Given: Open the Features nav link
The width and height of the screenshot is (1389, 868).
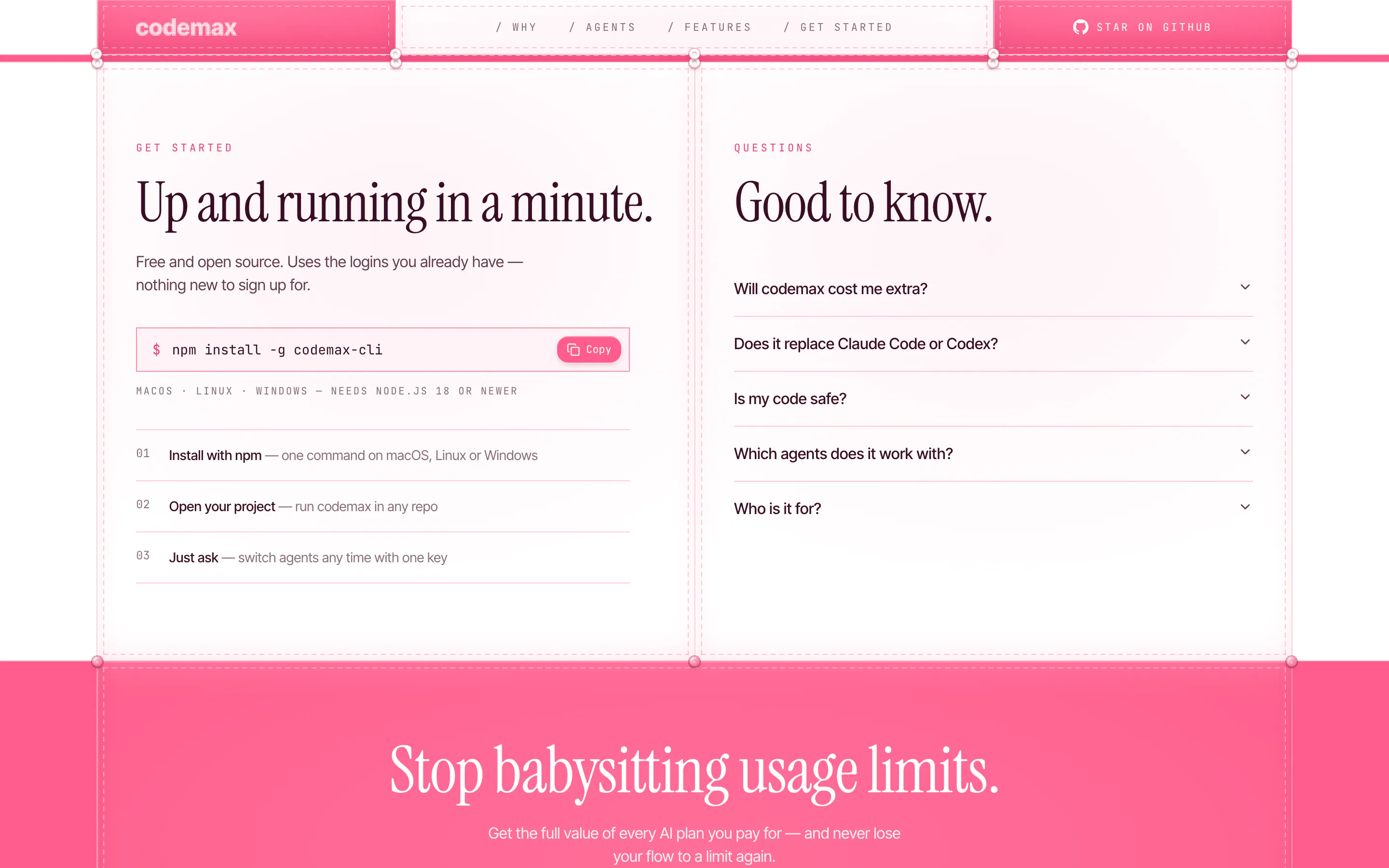Looking at the screenshot, I should click(709, 27).
